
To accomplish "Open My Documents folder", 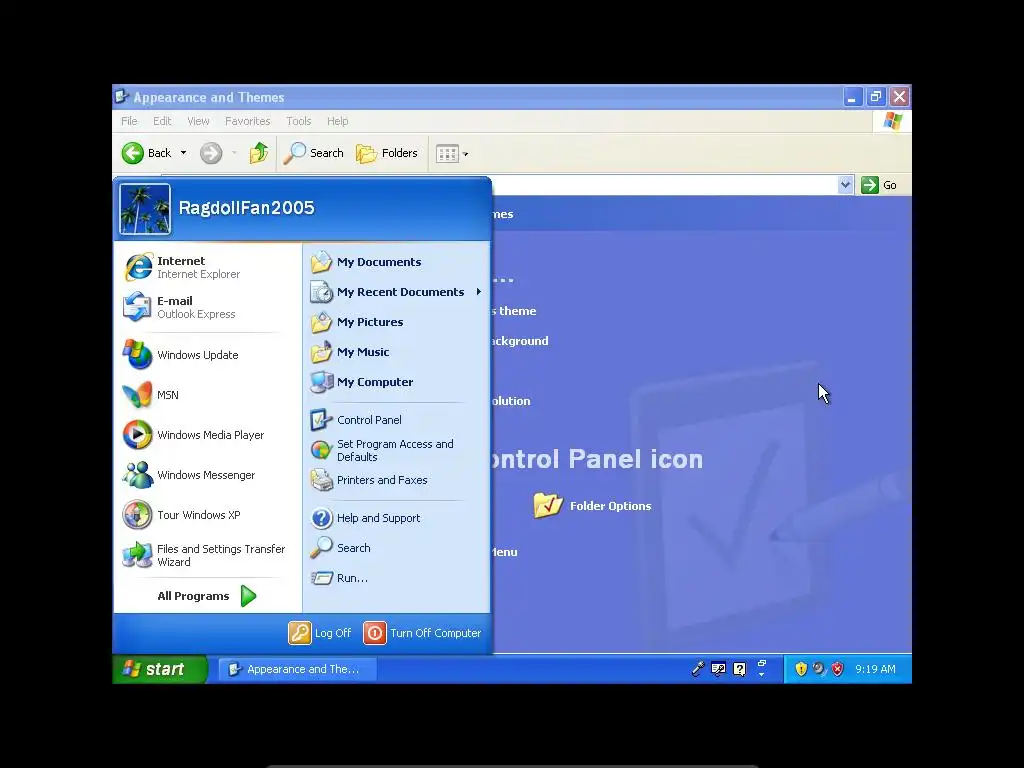I will point(396,262).
